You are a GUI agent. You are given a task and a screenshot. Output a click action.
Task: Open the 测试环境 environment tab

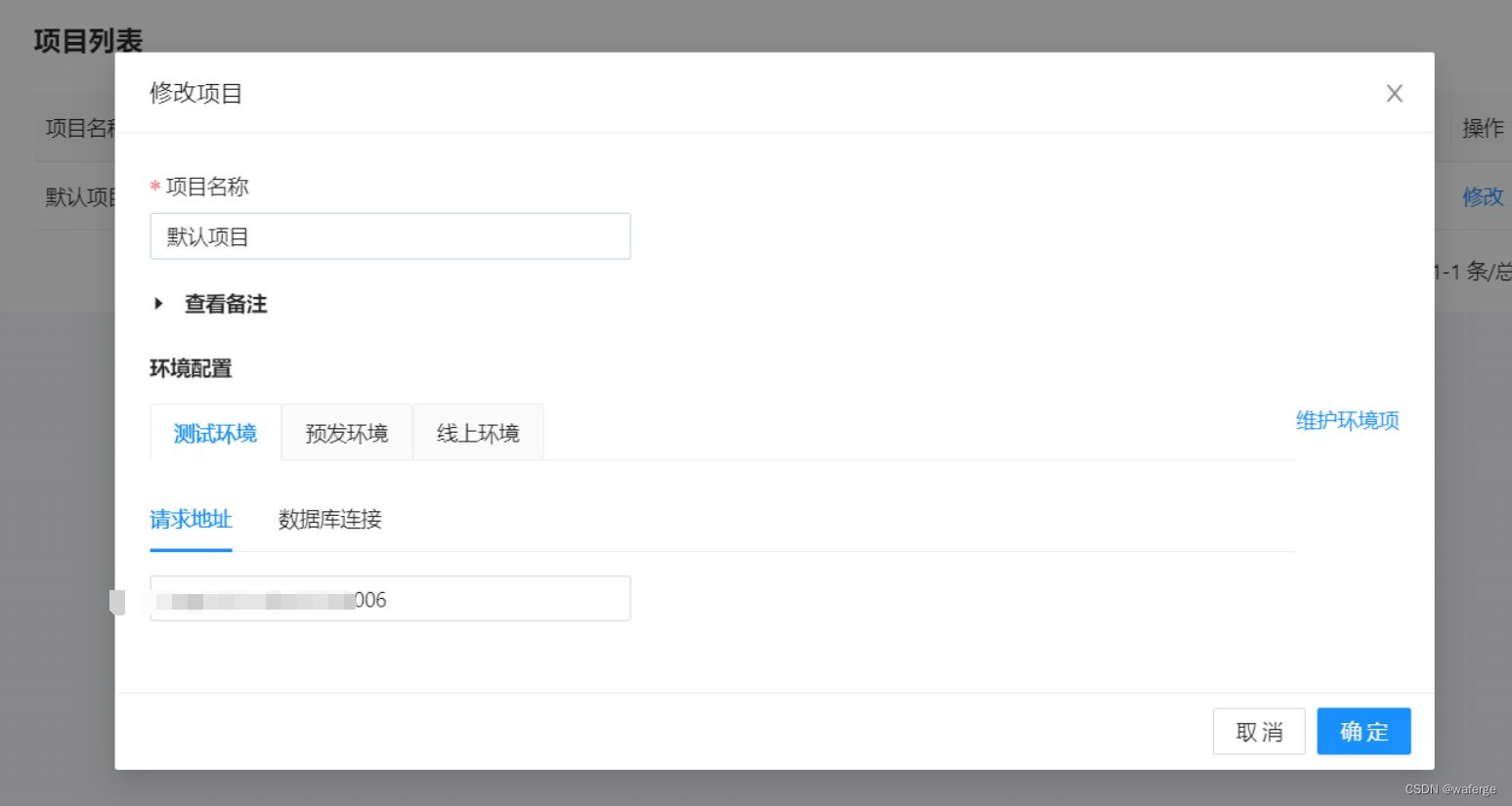click(x=215, y=433)
